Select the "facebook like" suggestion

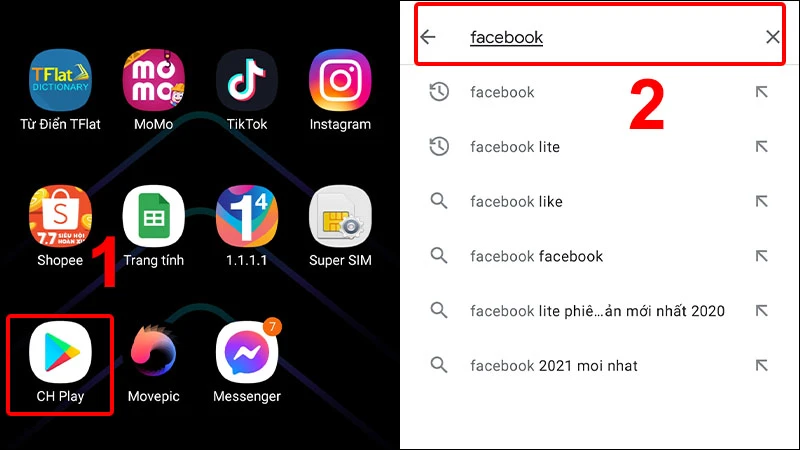600,202
